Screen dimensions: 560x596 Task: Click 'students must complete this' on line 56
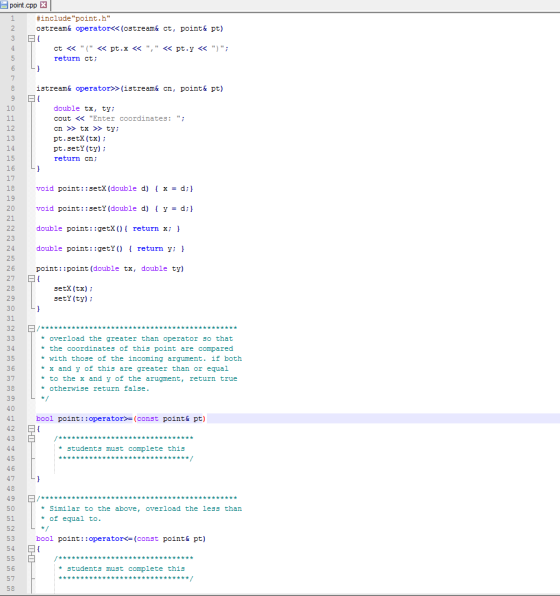point(126,569)
